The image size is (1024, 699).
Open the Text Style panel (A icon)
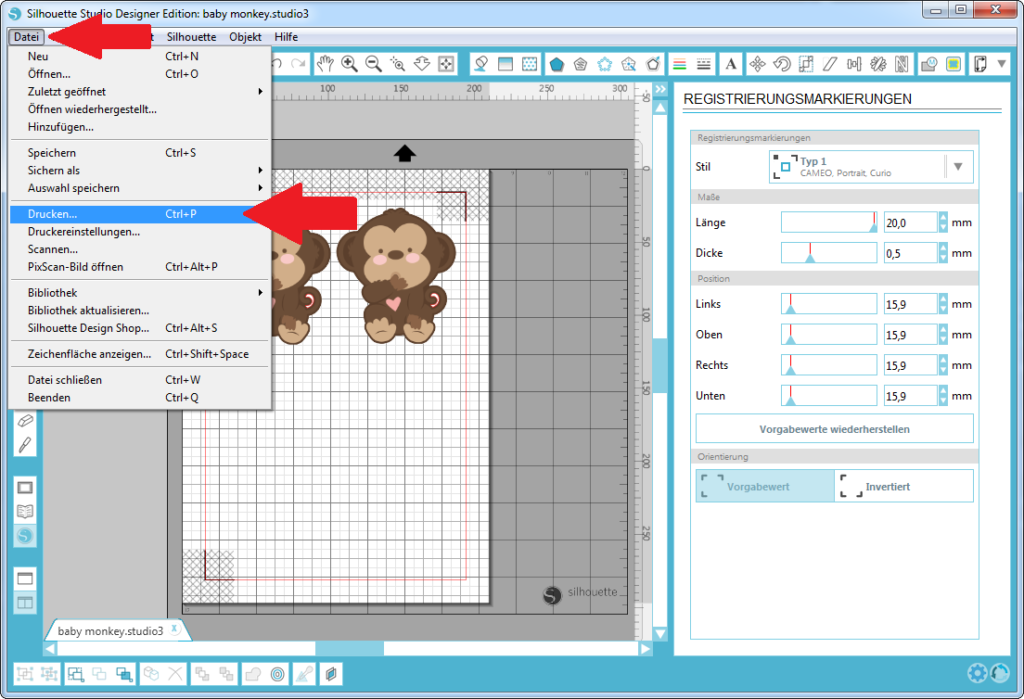click(731, 64)
